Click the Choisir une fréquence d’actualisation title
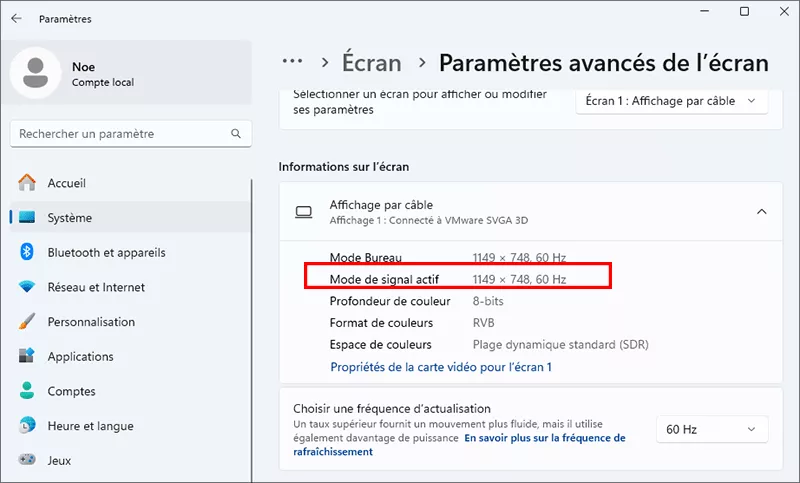 (x=392, y=409)
